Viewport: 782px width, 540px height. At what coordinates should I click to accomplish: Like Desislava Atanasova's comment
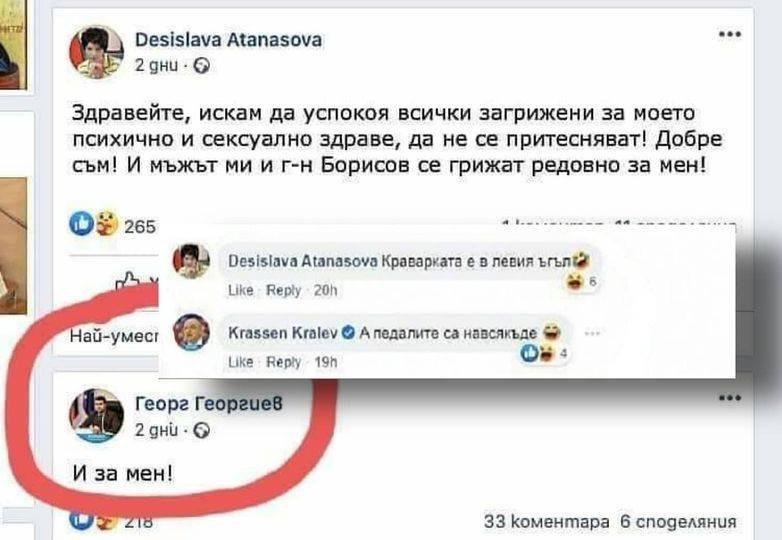tap(241, 290)
